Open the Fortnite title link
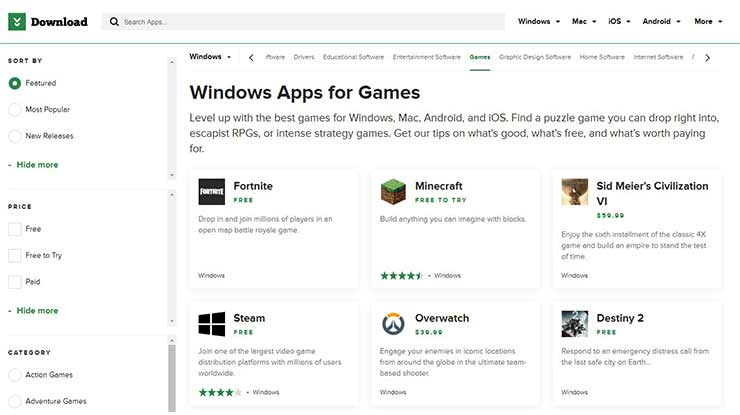 [x=253, y=186]
